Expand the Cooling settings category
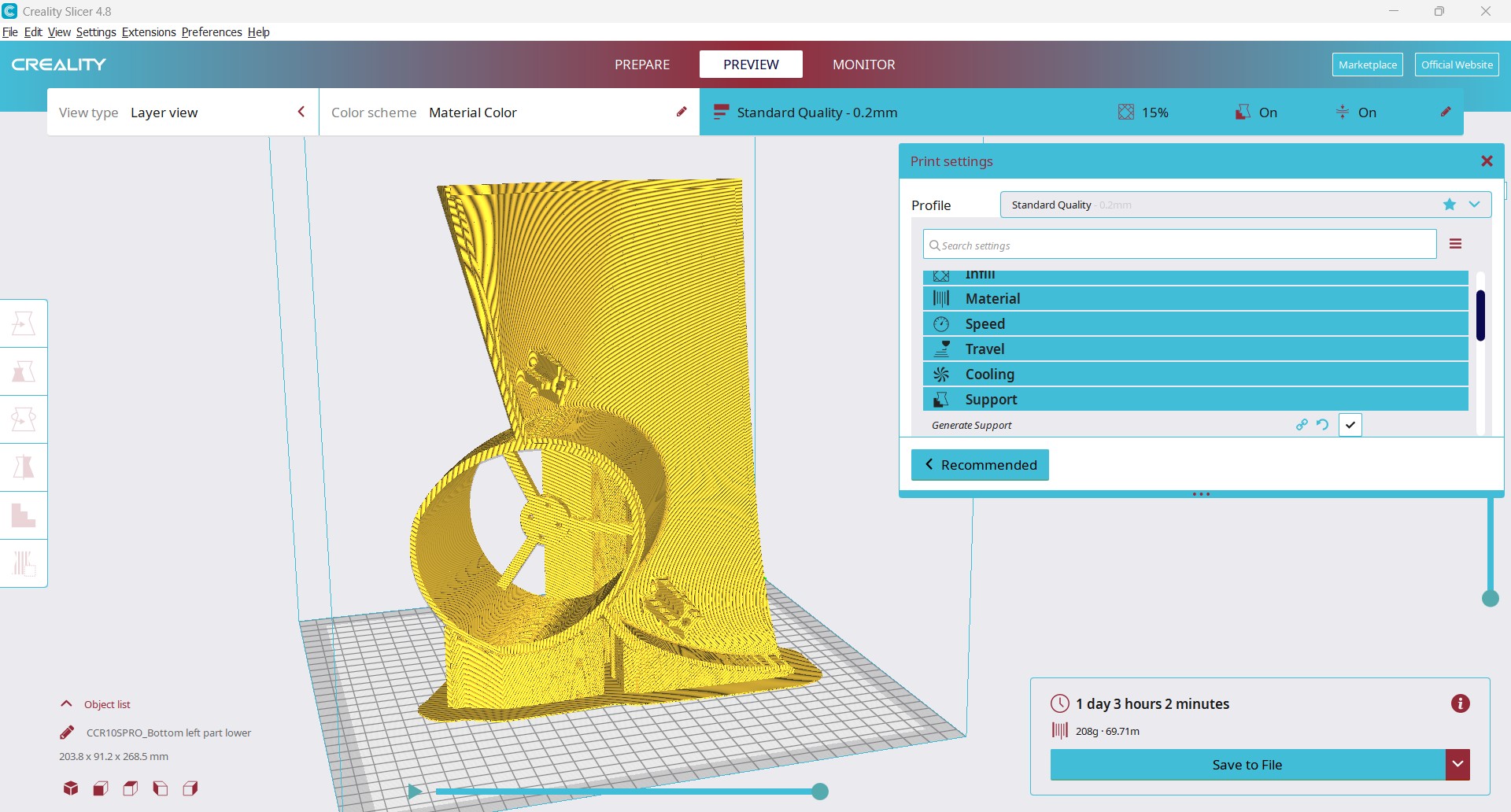Screen dimensions: 1511x812 point(1195,374)
